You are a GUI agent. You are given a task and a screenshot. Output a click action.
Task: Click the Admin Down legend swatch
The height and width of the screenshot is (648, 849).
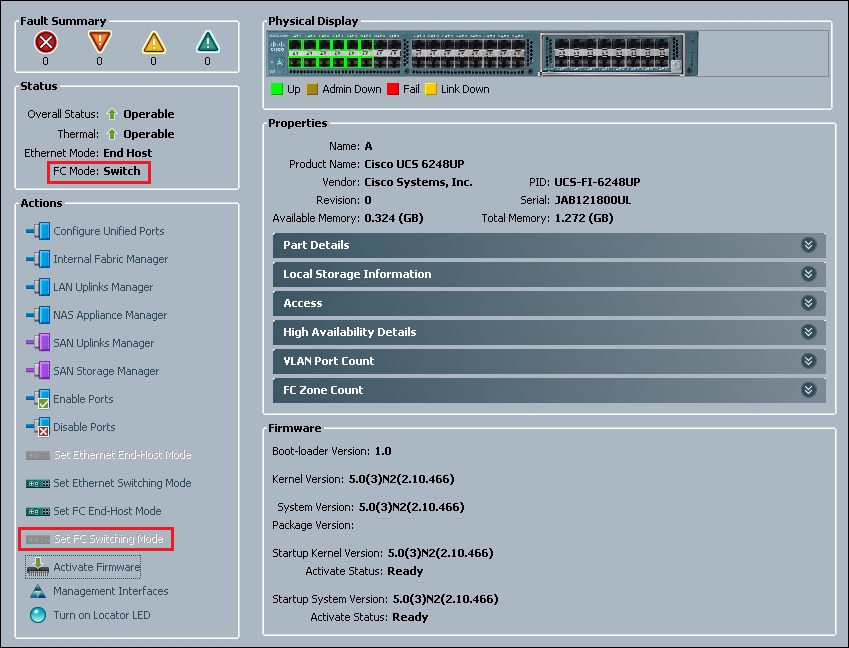pyautogui.click(x=312, y=89)
